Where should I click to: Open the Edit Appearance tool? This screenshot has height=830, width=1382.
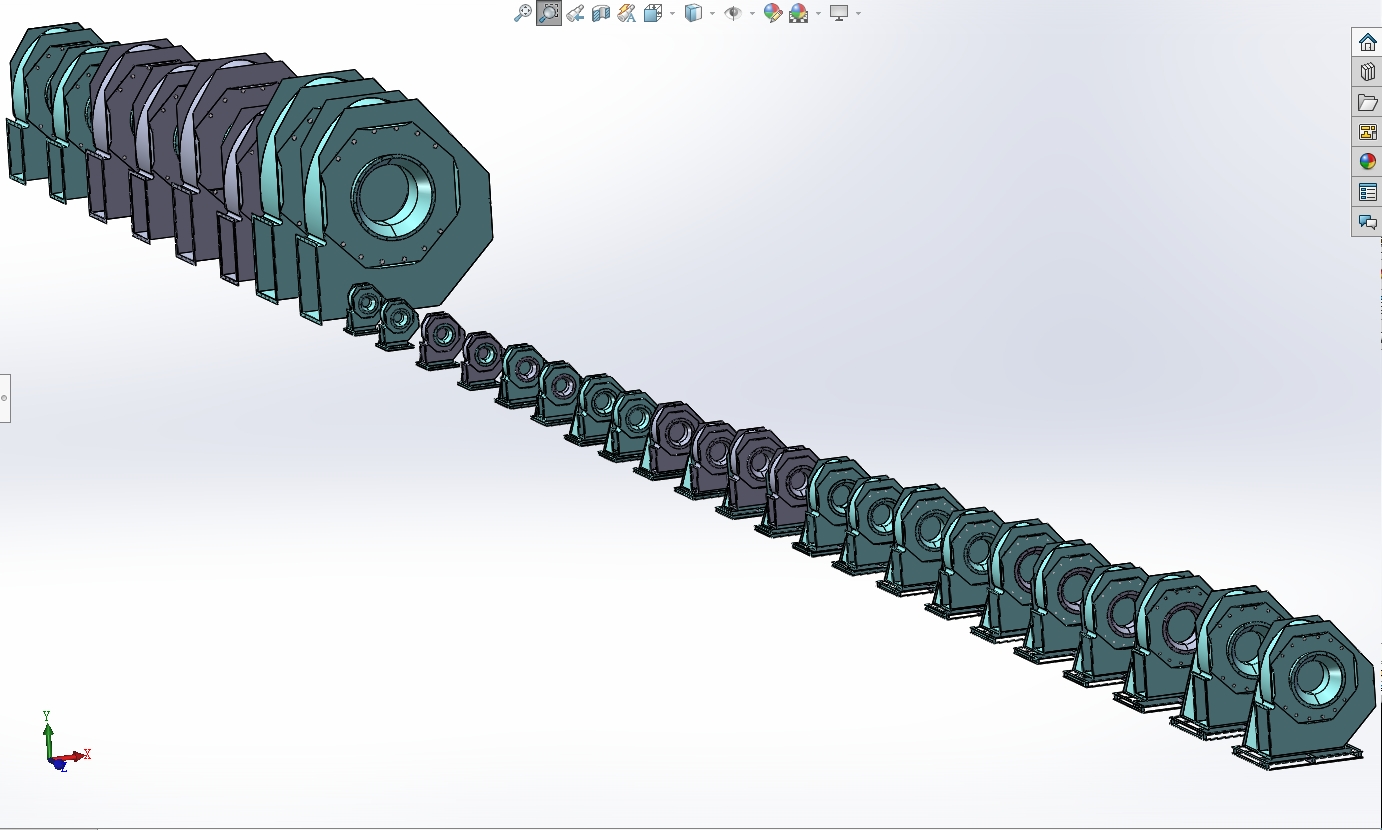[x=772, y=13]
